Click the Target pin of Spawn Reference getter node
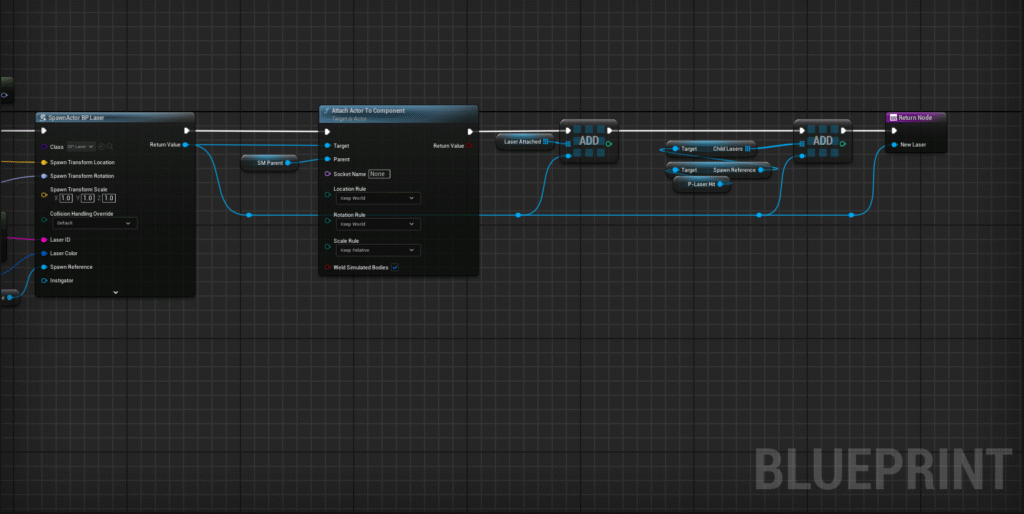 676,170
